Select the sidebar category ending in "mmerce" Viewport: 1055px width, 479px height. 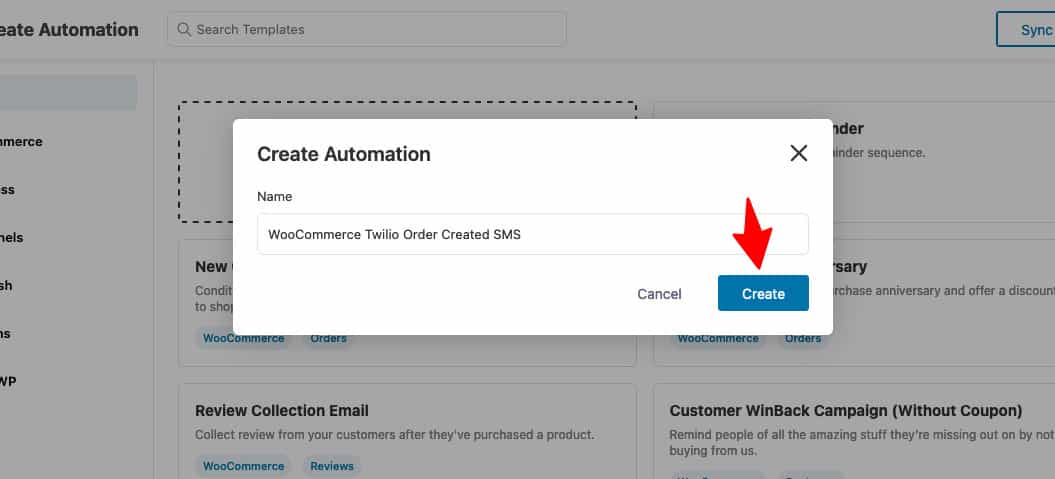click(22, 142)
